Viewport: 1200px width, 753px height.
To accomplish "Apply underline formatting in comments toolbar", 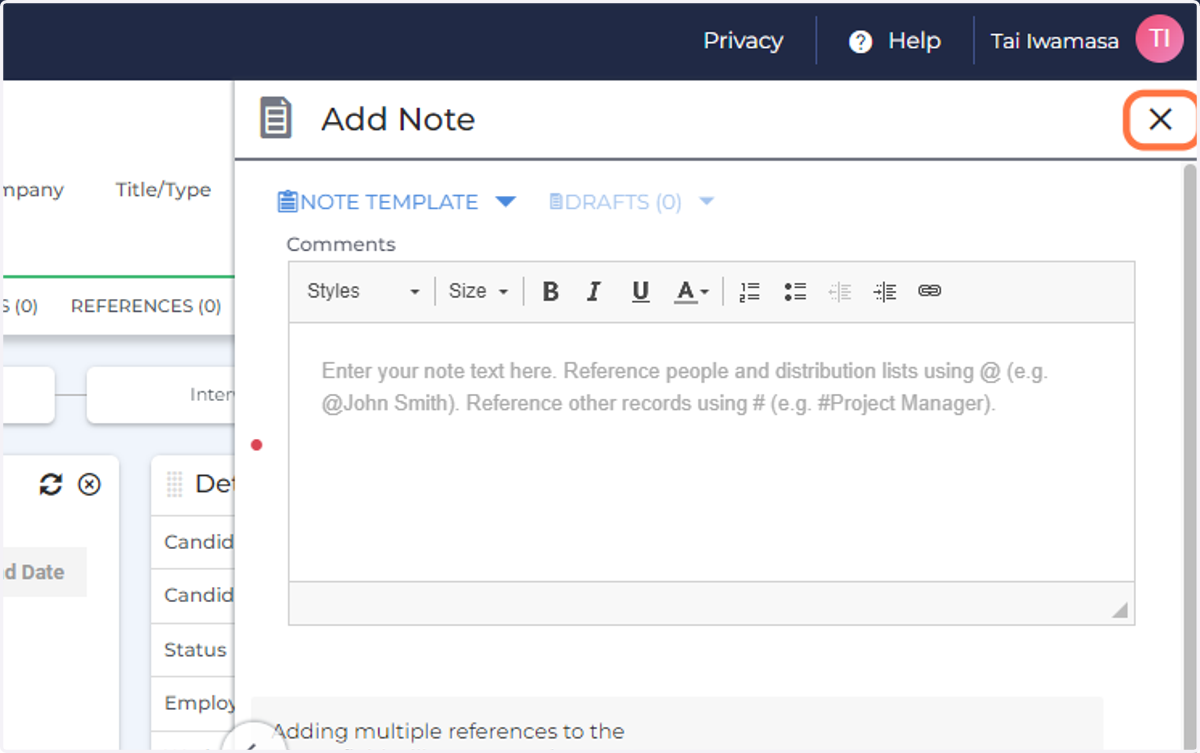I will pos(641,292).
